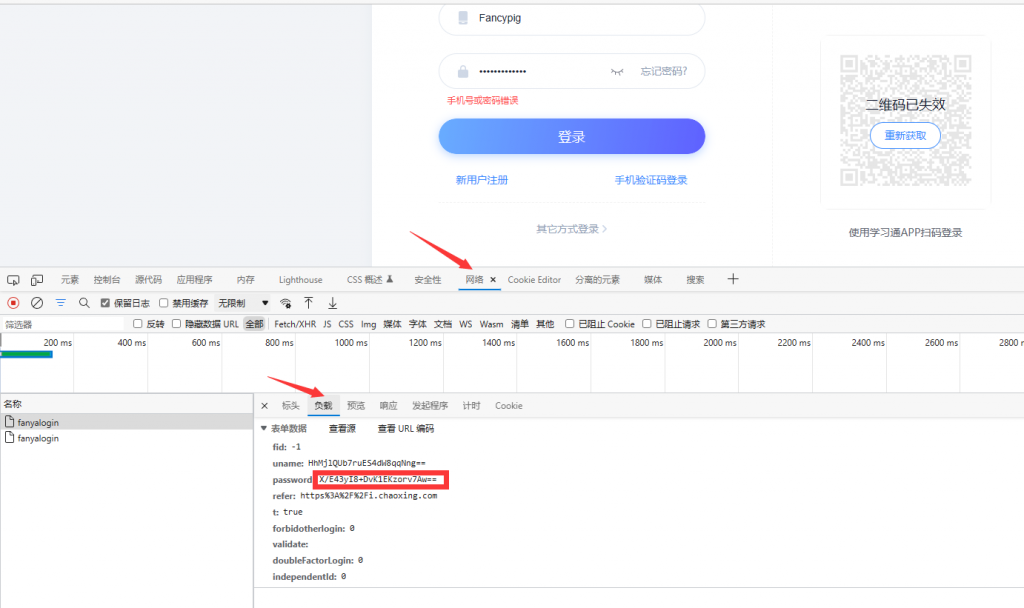Select 预览 Preview tab
The width and height of the screenshot is (1024, 608).
click(x=356, y=406)
